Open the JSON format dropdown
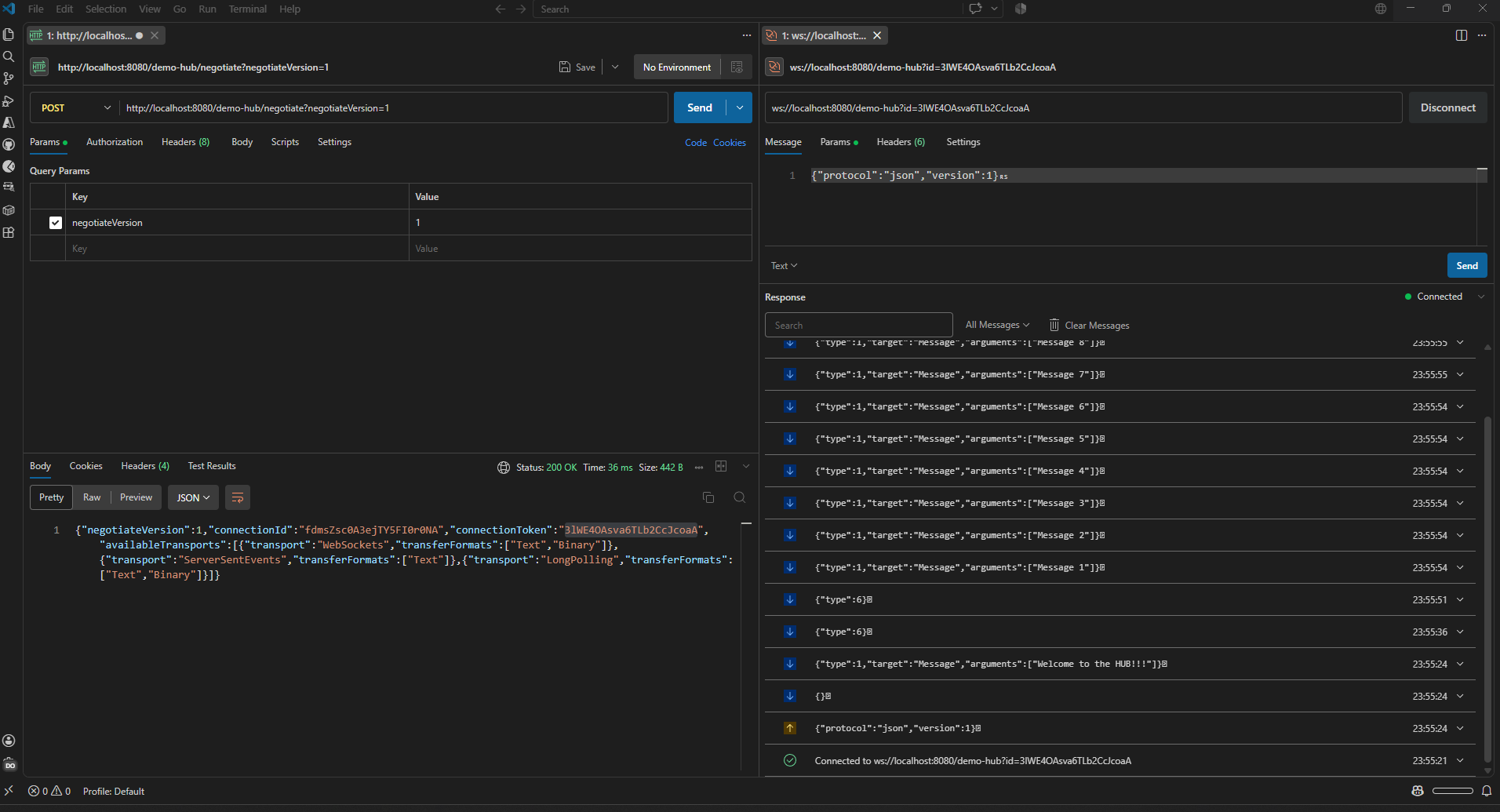1500x812 pixels. (x=193, y=497)
